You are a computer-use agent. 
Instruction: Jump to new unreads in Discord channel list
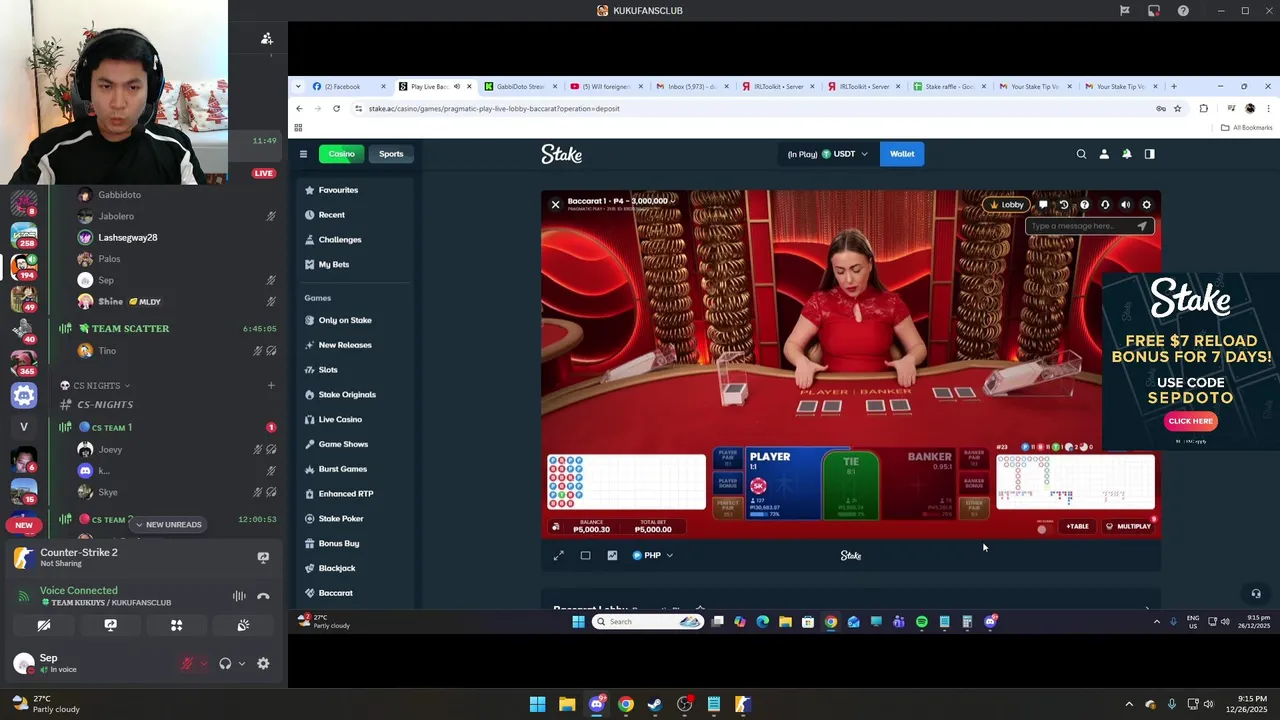point(167,524)
